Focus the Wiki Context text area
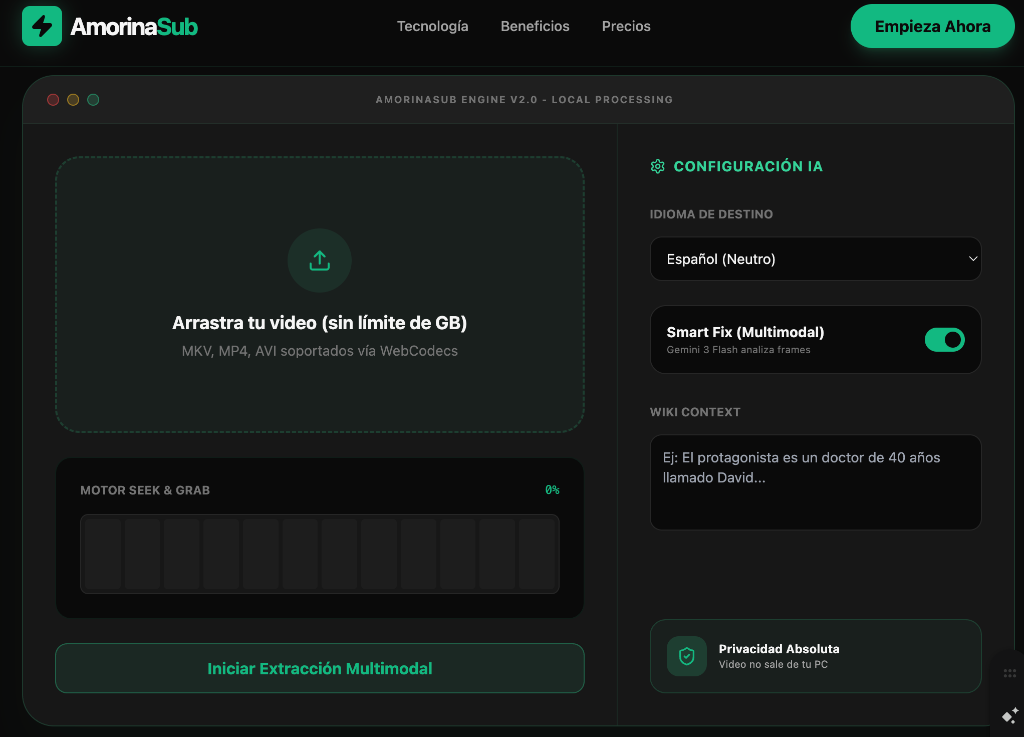The width and height of the screenshot is (1024, 737). (815, 482)
